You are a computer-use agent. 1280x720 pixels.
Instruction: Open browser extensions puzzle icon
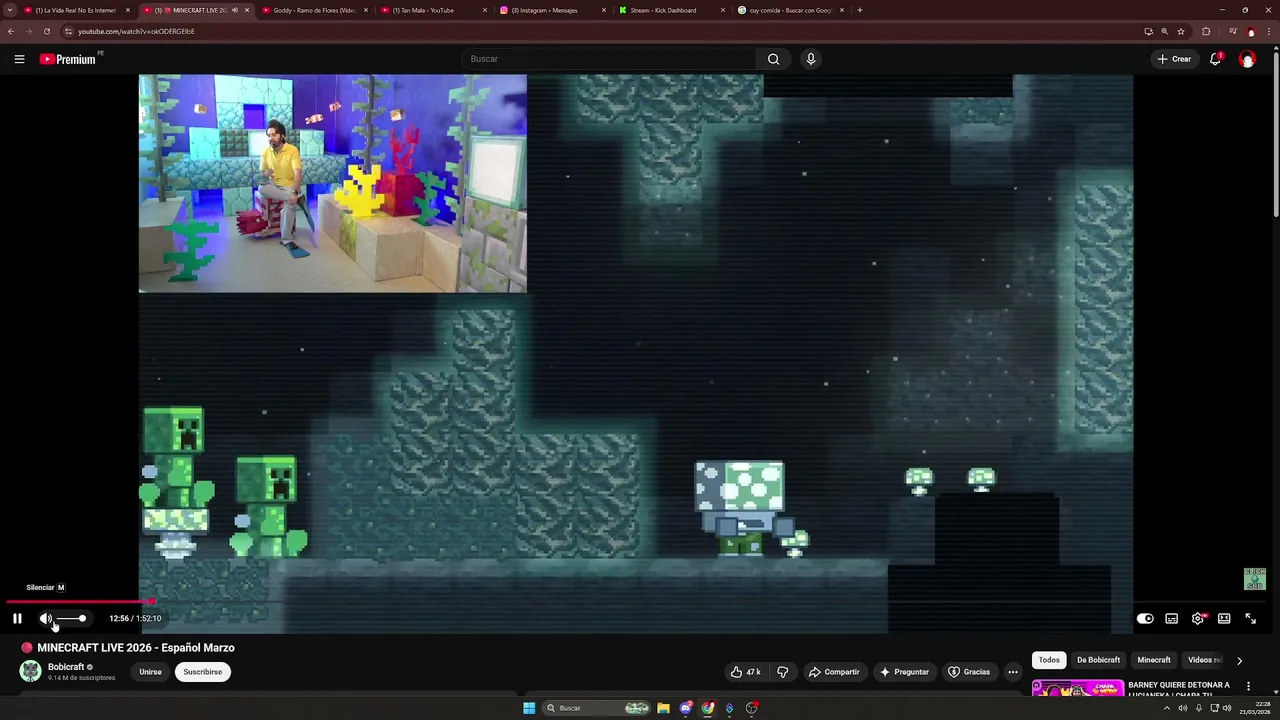[1206, 31]
